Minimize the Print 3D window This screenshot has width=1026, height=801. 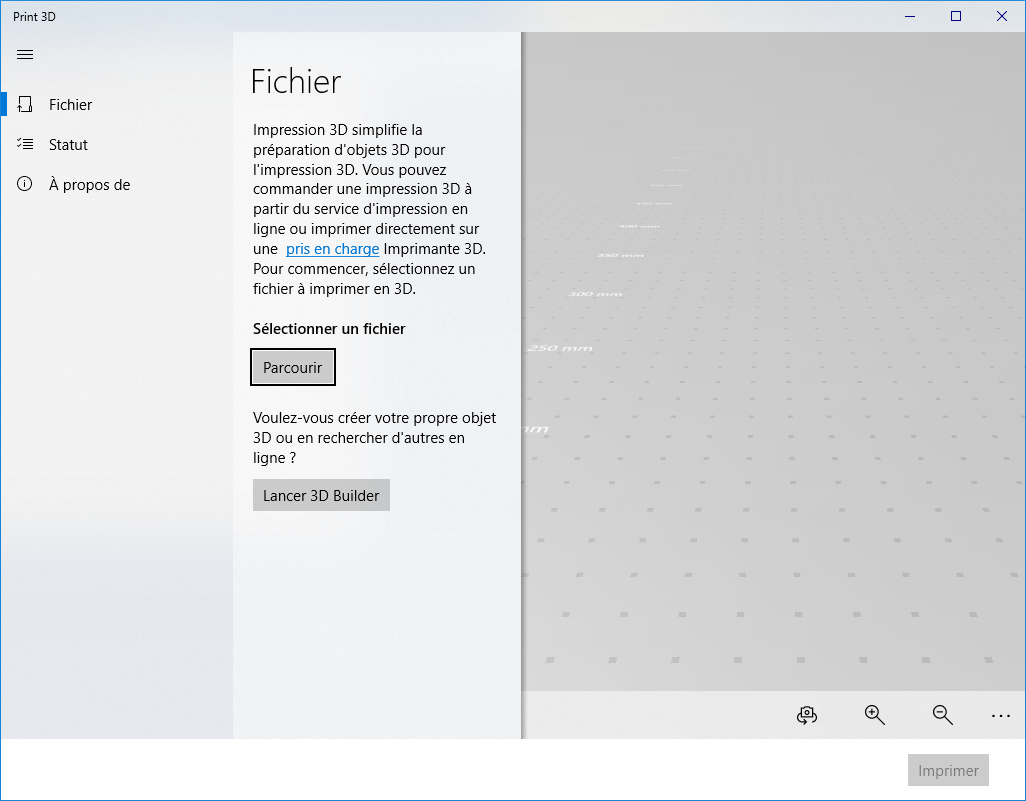[x=910, y=16]
